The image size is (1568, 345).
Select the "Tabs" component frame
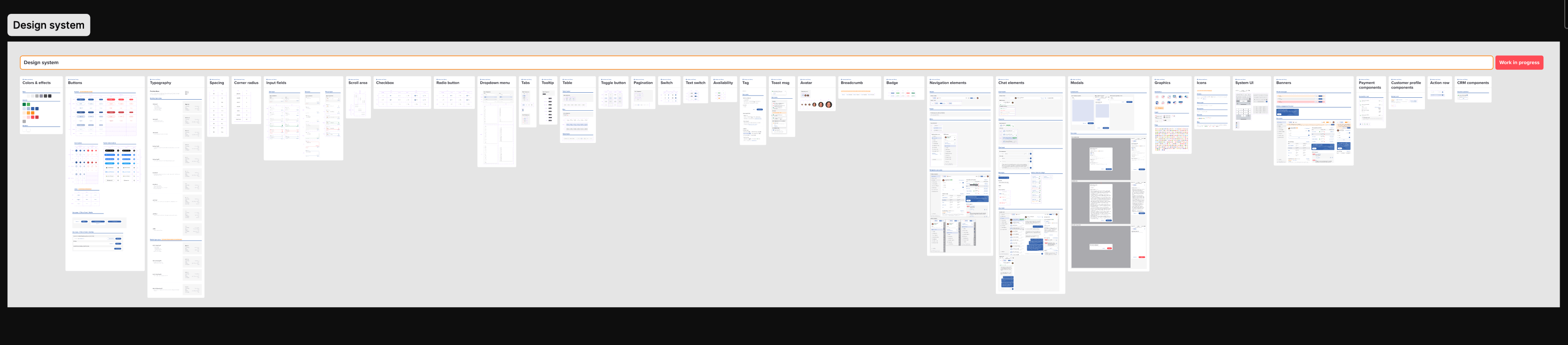click(527, 101)
